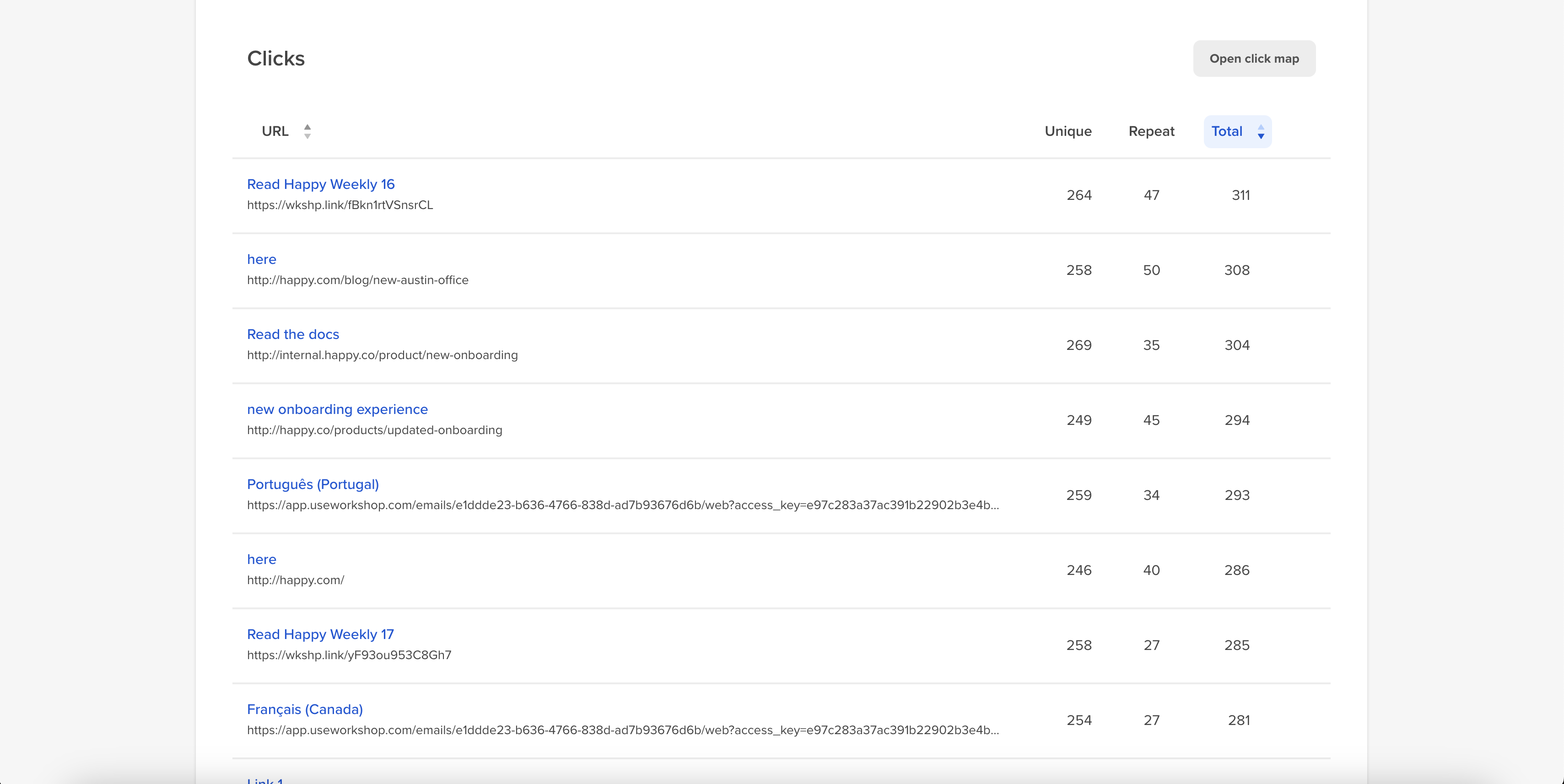The image size is (1564, 784).
Task: Sort clicks by the URL column
Action: click(286, 131)
